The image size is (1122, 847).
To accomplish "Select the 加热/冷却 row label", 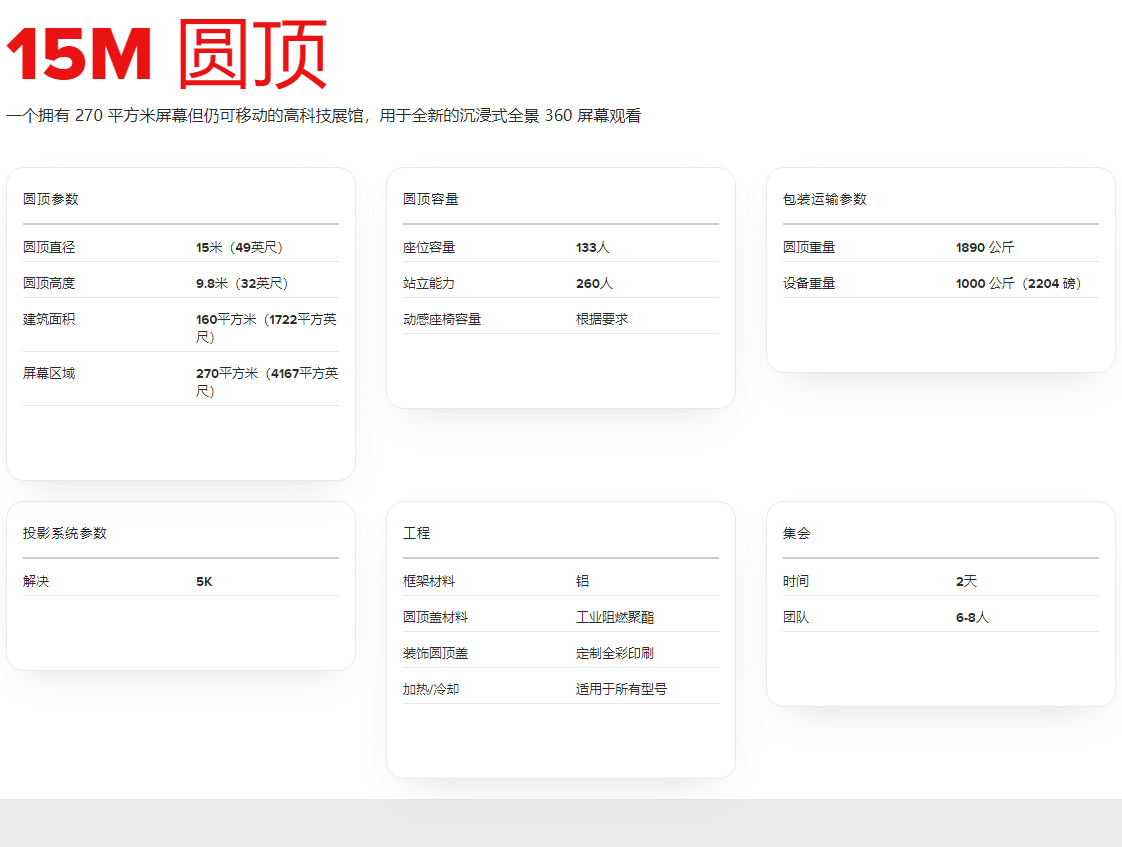I will 431,689.
